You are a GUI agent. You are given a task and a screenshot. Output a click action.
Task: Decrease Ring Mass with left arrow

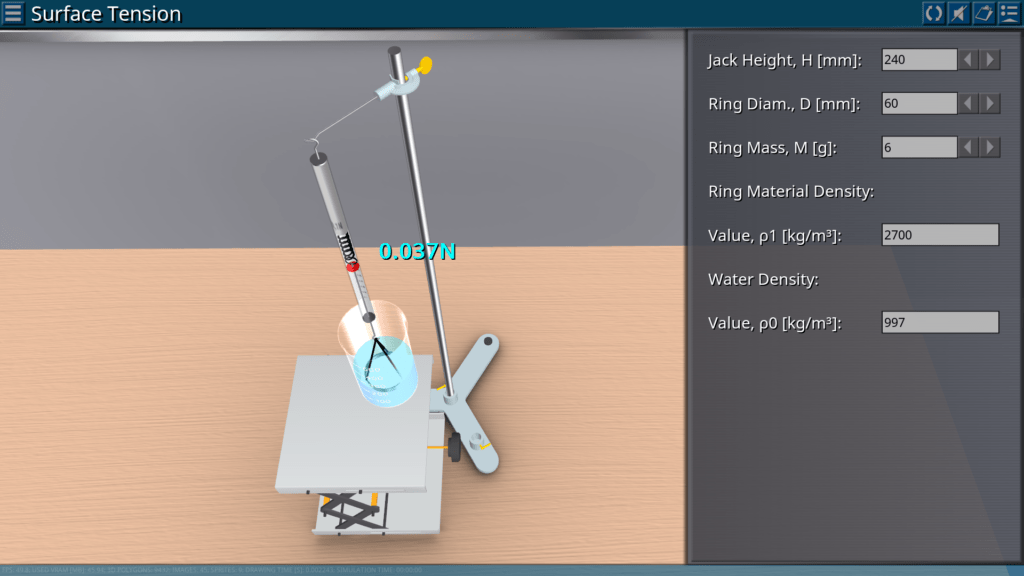tap(968, 148)
